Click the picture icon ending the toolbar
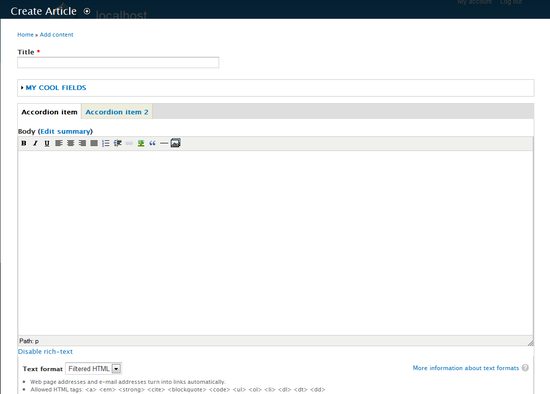This screenshot has width=550, height=394. [175, 143]
